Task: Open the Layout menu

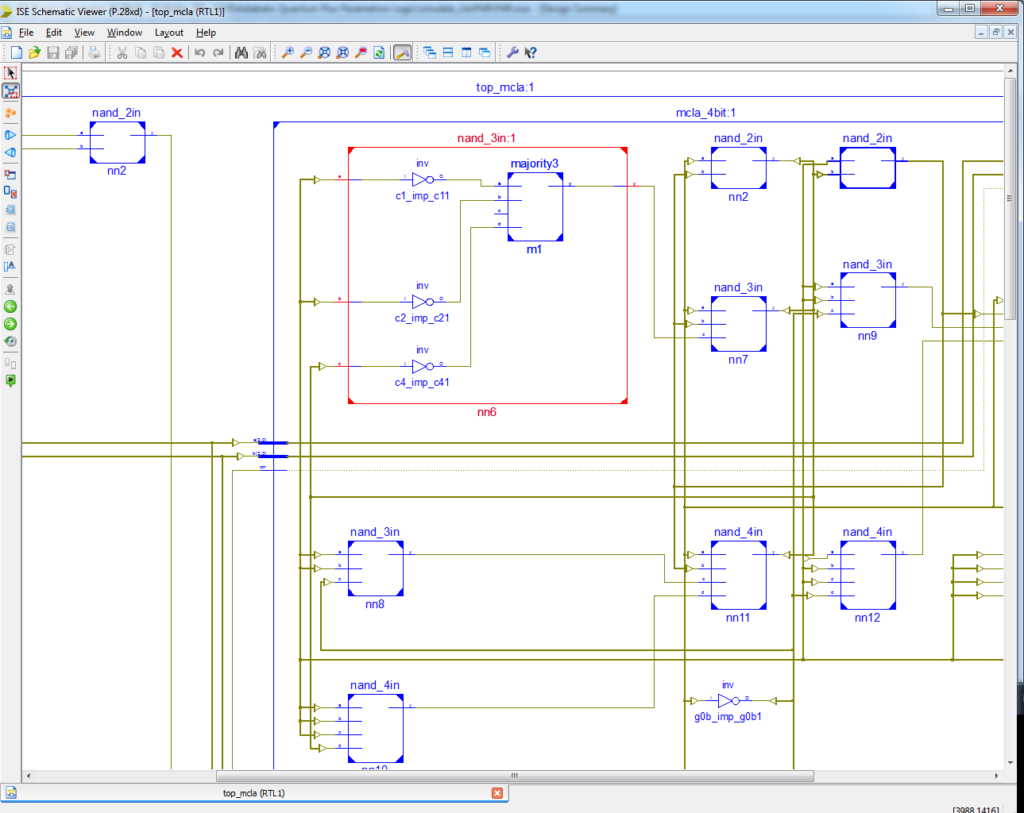Action: (169, 33)
